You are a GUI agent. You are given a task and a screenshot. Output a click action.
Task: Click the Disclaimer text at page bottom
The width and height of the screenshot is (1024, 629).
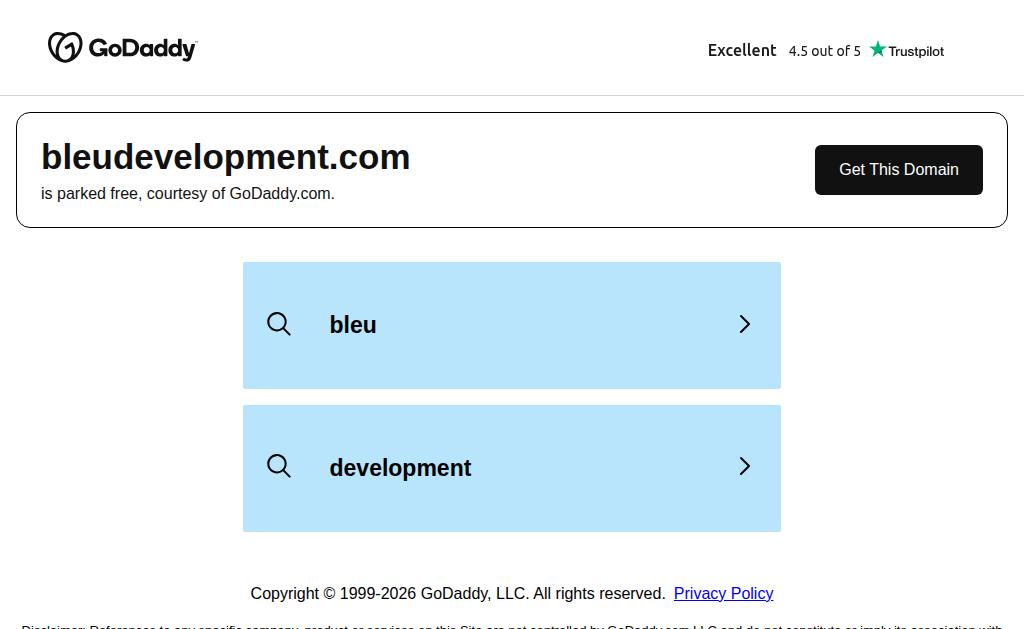512,626
